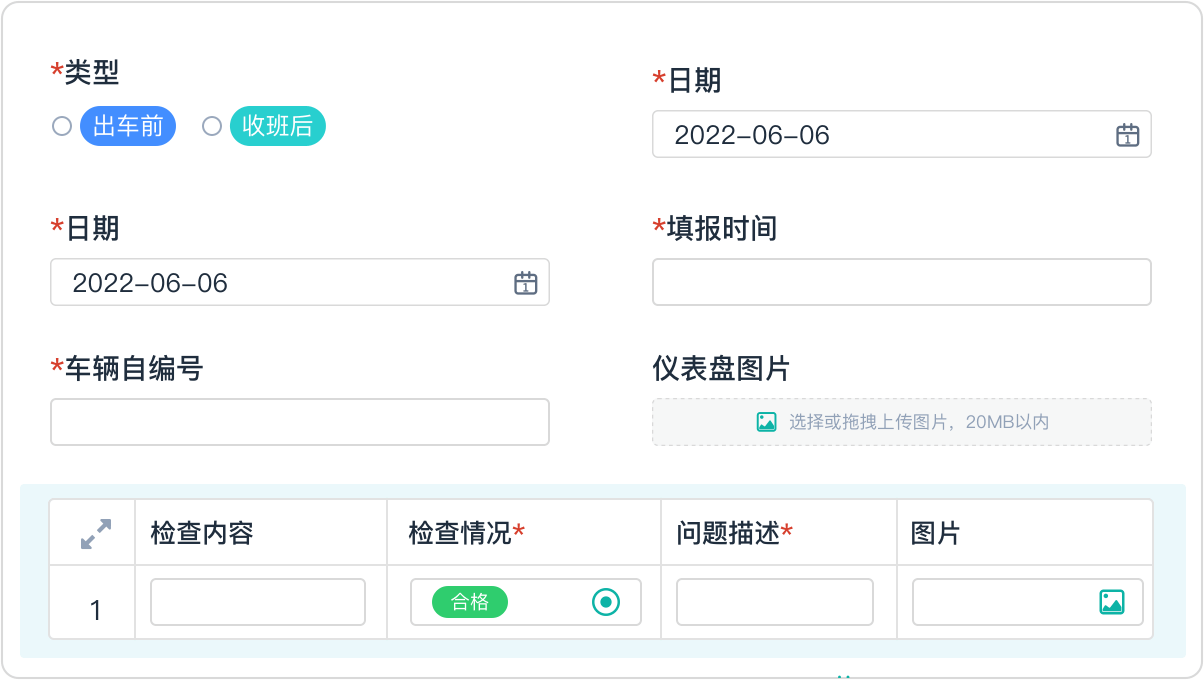Focus the 填报时间 input field
The width and height of the screenshot is (1204, 680).
point(901,282)
